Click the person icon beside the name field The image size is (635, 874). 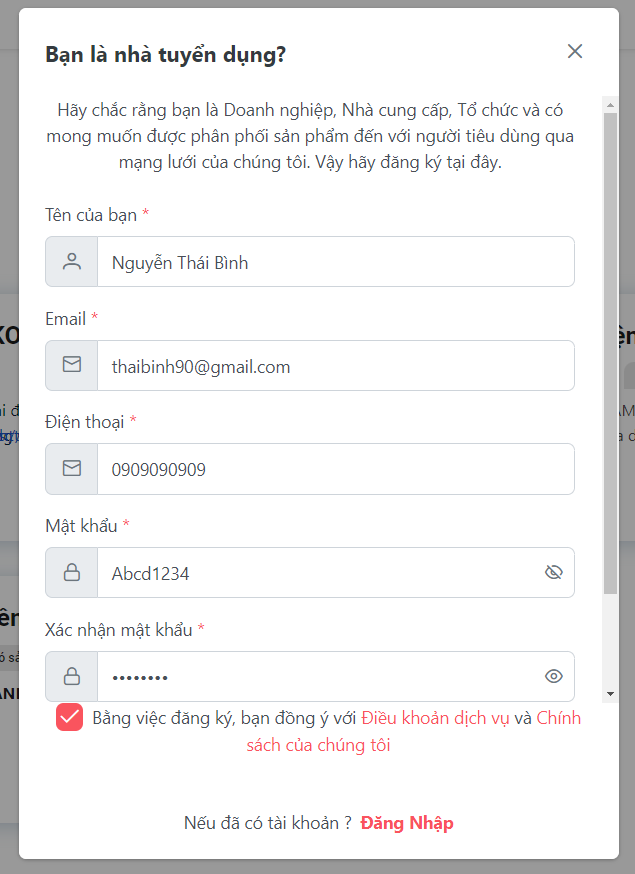[71, 261]
